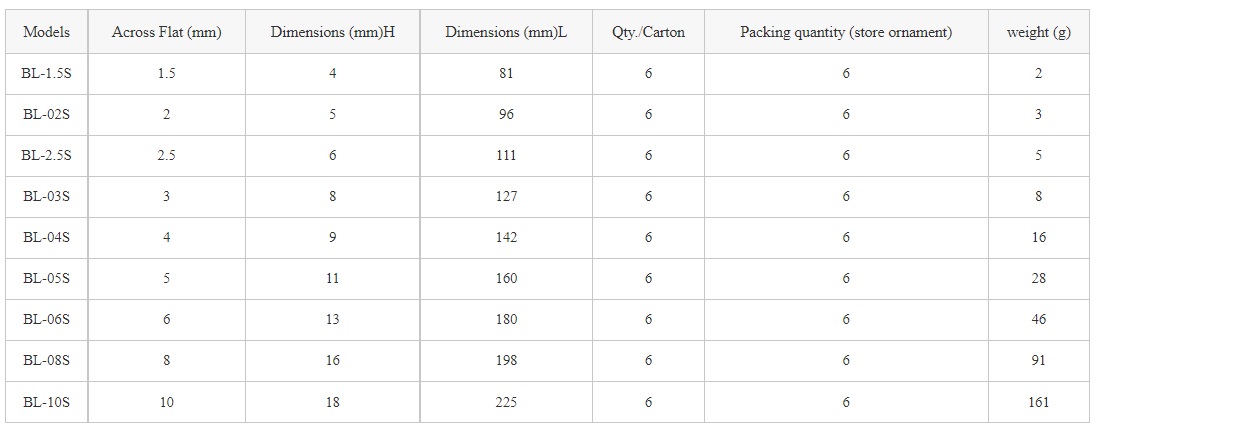
Task: Select the BL-06S model cell
Action: [x=47, y=320]
